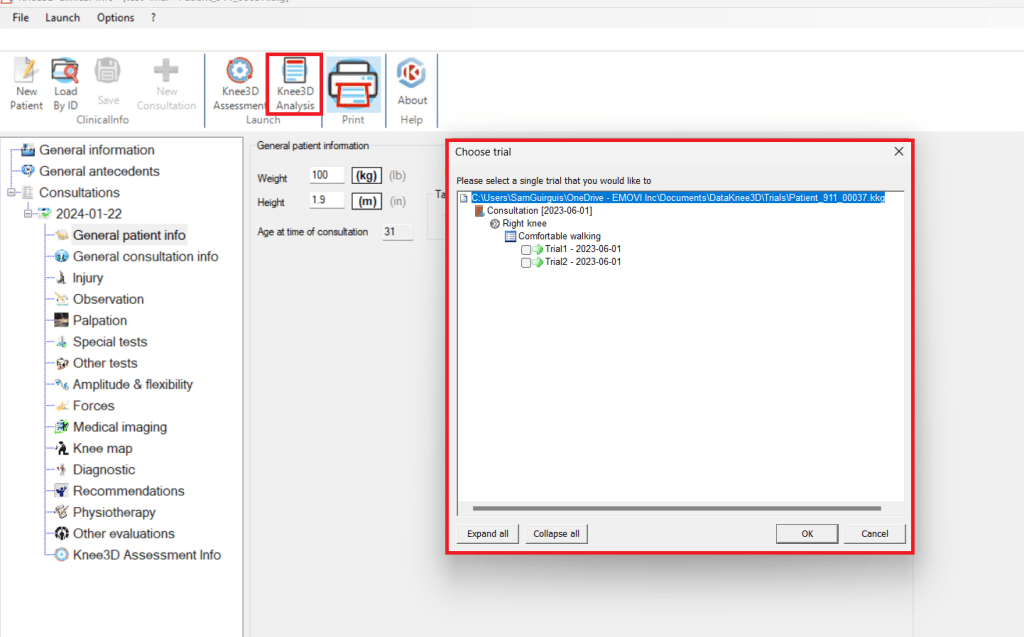The width and height of the screenshot is (1024, 637).
Task: Check the Trial2 - 2023-06-01 checkbox
Action: (x=526, y=263)
